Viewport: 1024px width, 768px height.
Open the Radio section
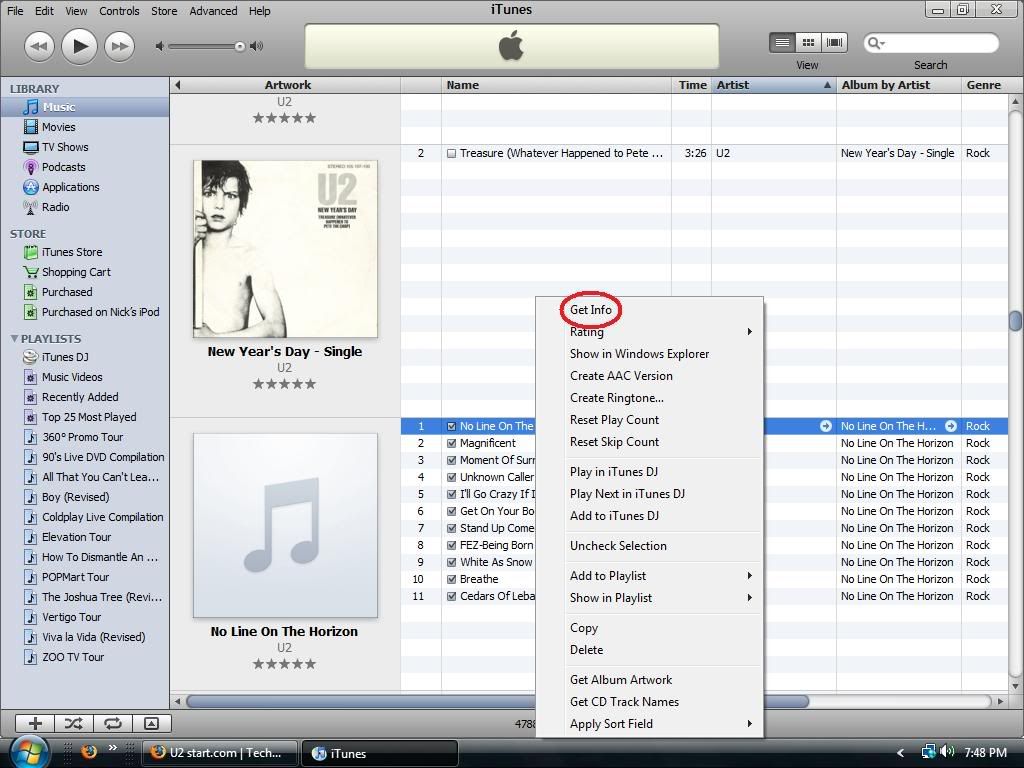(x=56, y=207)
